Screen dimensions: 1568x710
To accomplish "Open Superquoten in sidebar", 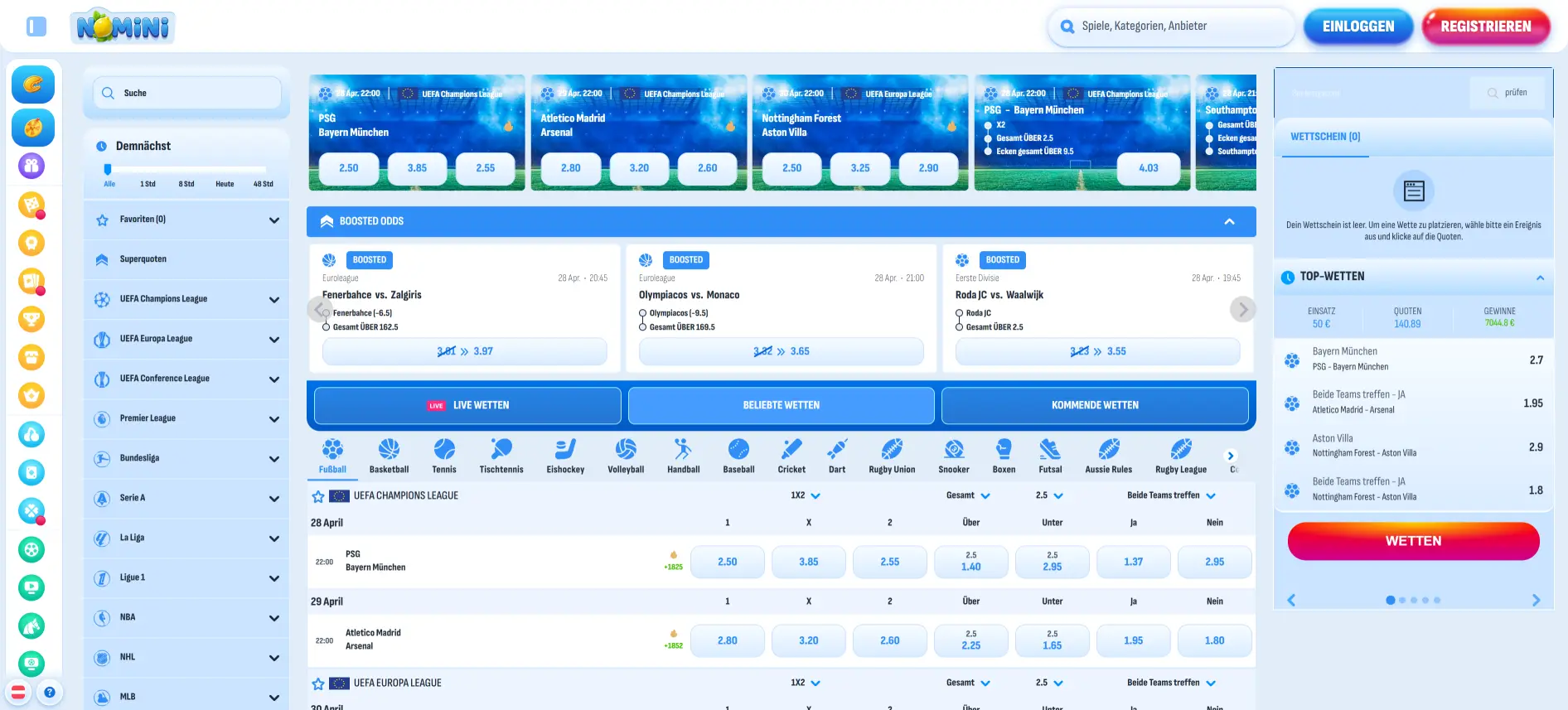I will pos(186,259).
